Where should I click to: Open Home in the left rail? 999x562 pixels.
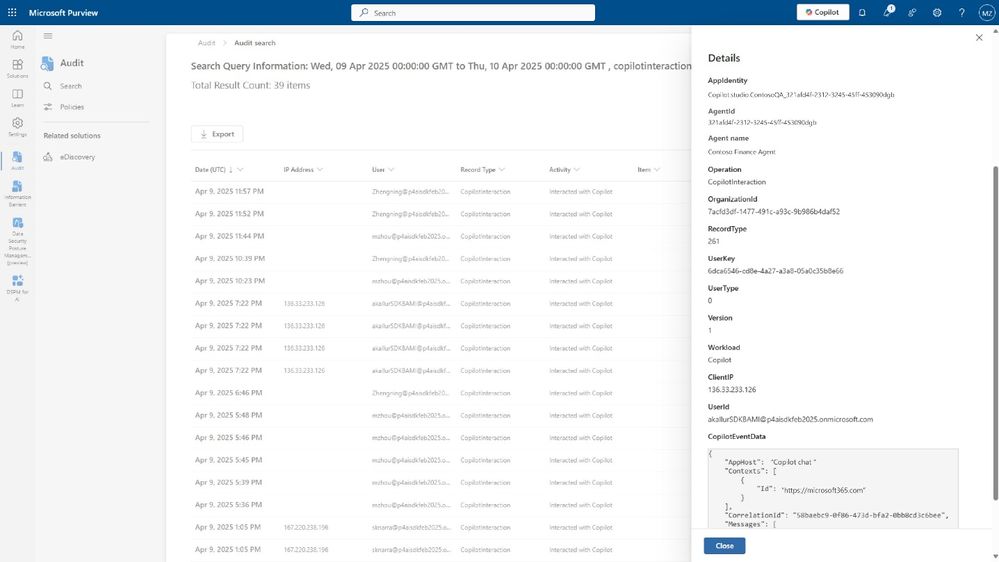tap(17, 39)
